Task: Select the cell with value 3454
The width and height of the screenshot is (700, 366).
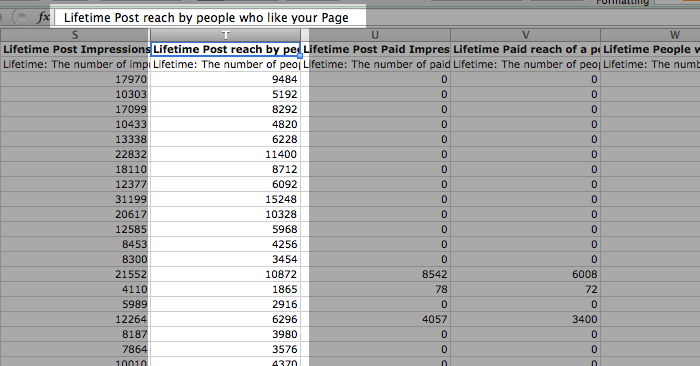Action: click(x=225, y=259)
